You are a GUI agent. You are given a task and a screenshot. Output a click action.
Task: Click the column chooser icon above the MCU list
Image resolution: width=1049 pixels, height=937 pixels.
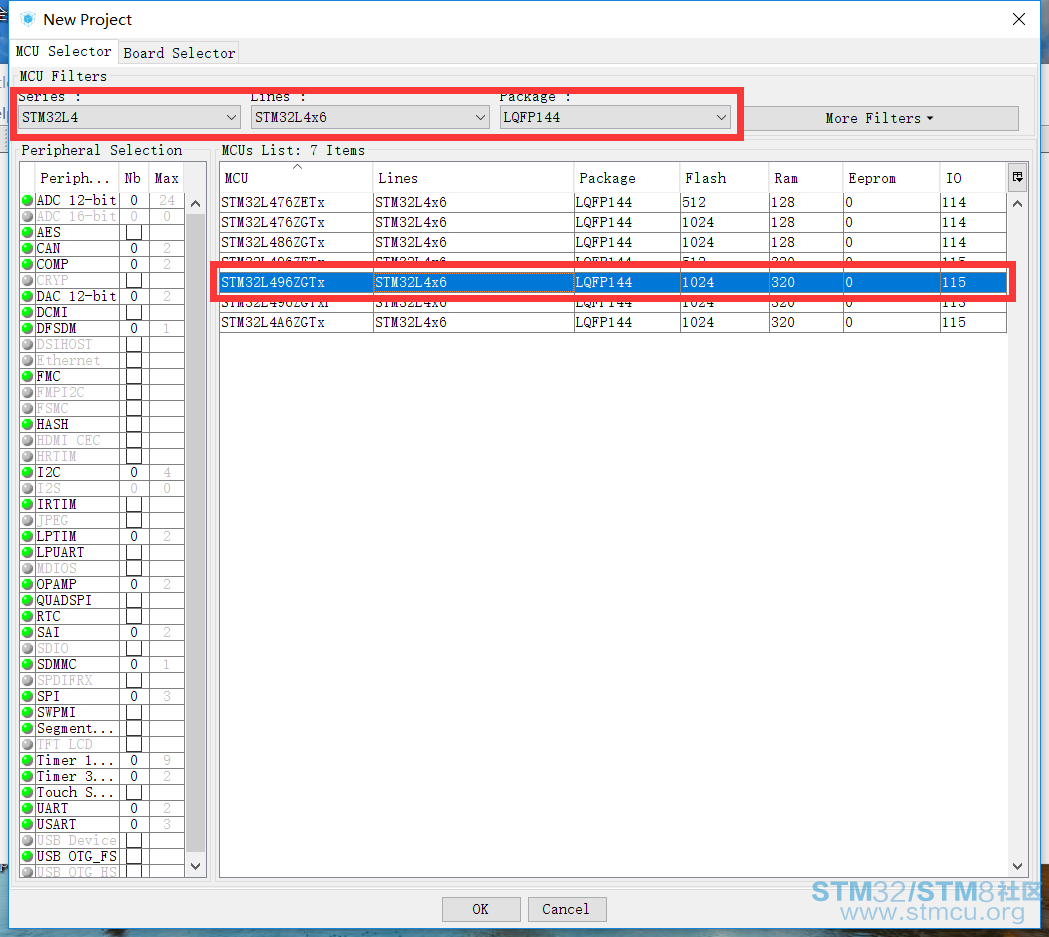click(x=1017, y=177)
